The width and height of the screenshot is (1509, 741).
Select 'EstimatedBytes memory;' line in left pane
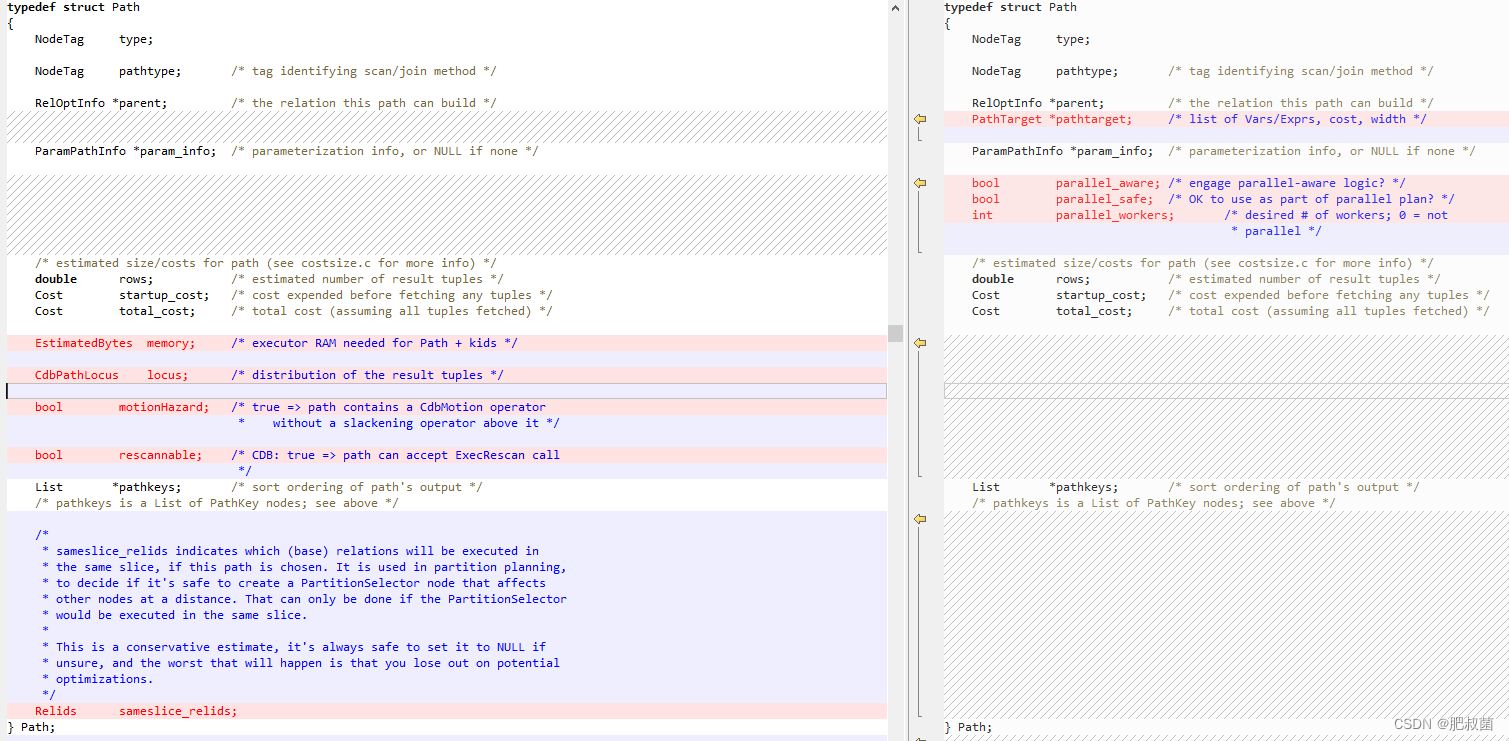[446, 343]
